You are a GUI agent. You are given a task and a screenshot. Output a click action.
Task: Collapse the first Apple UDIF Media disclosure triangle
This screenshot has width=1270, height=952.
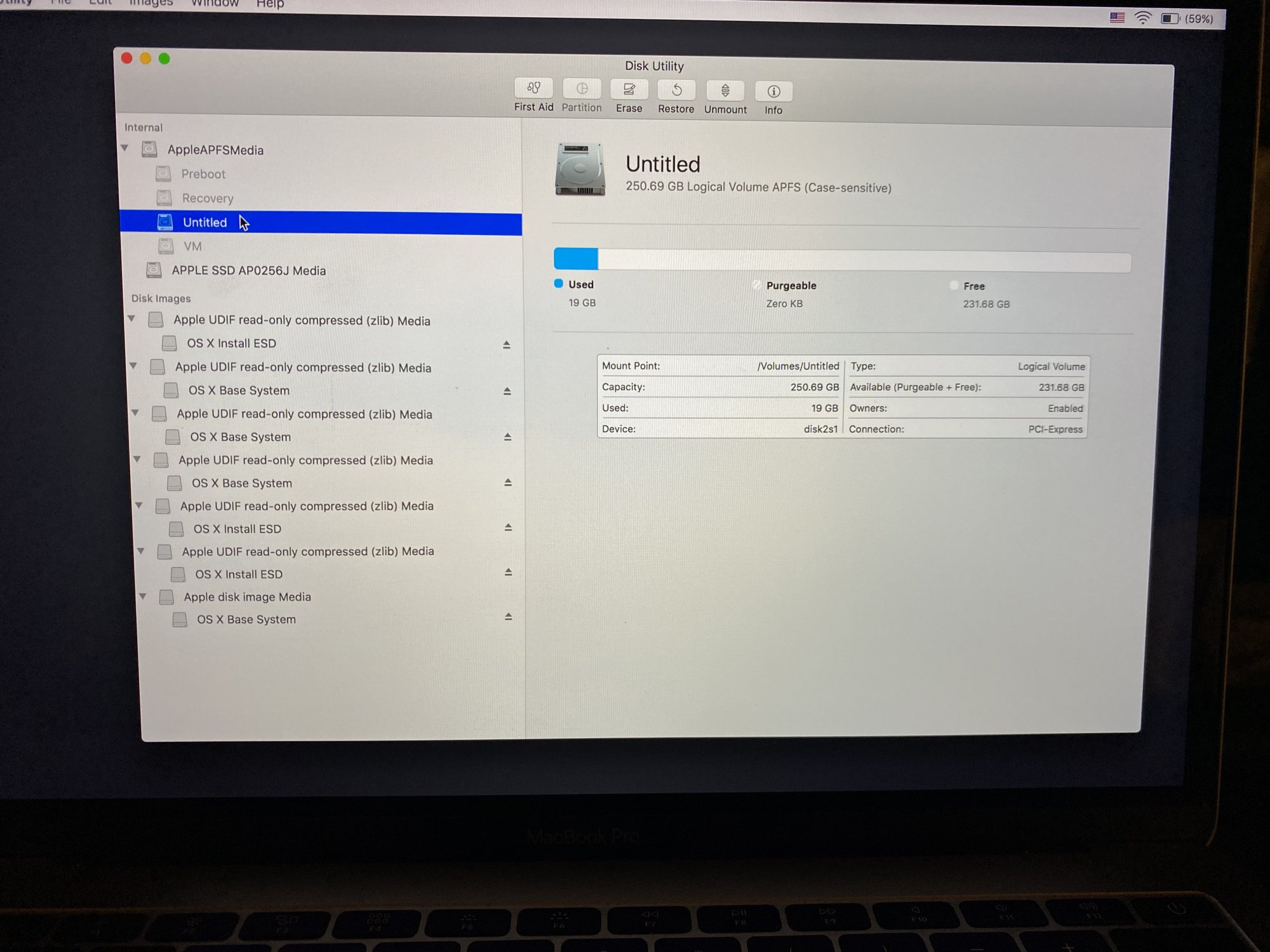(131, 318)
